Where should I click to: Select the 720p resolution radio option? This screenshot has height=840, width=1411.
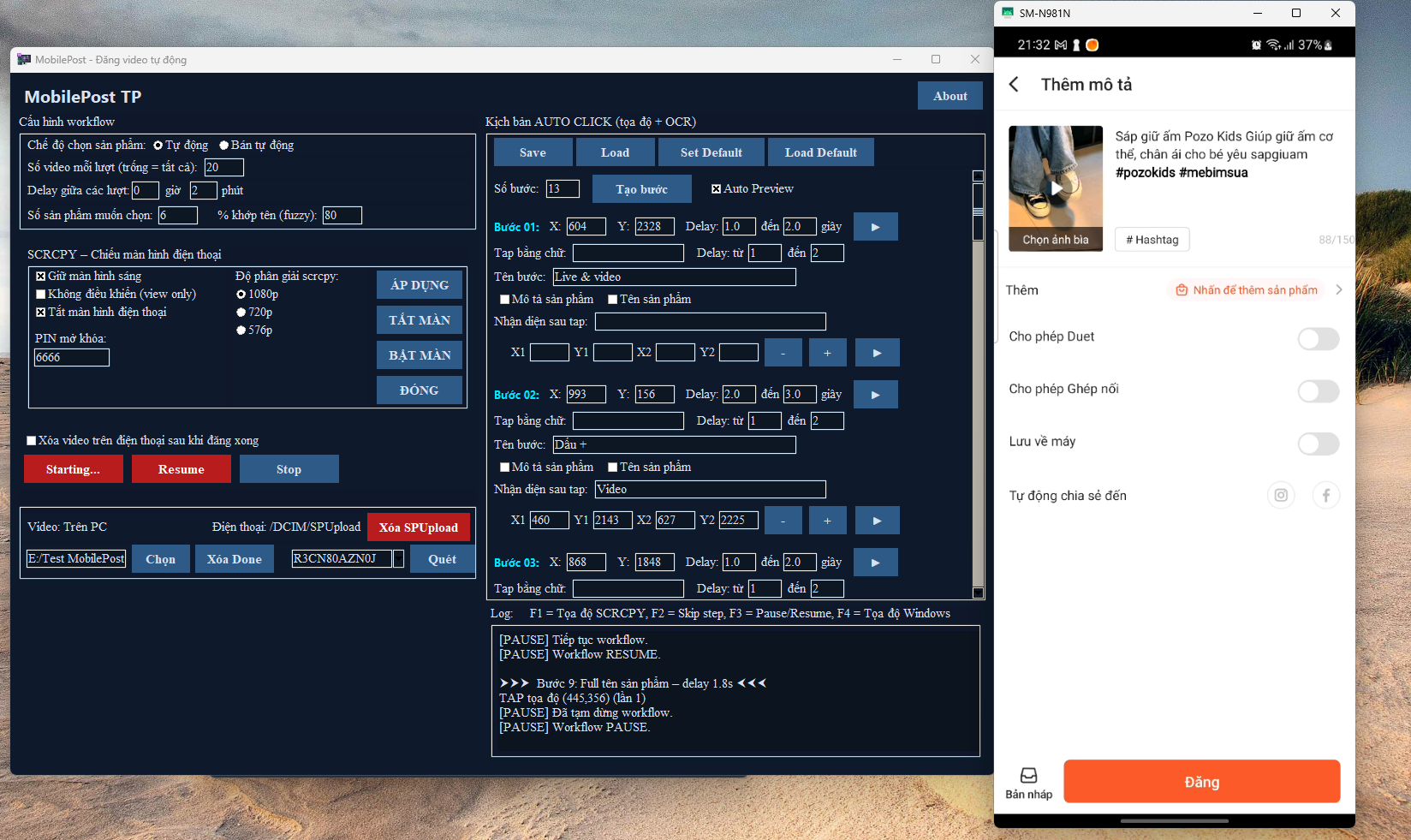[x=241, y=313]
